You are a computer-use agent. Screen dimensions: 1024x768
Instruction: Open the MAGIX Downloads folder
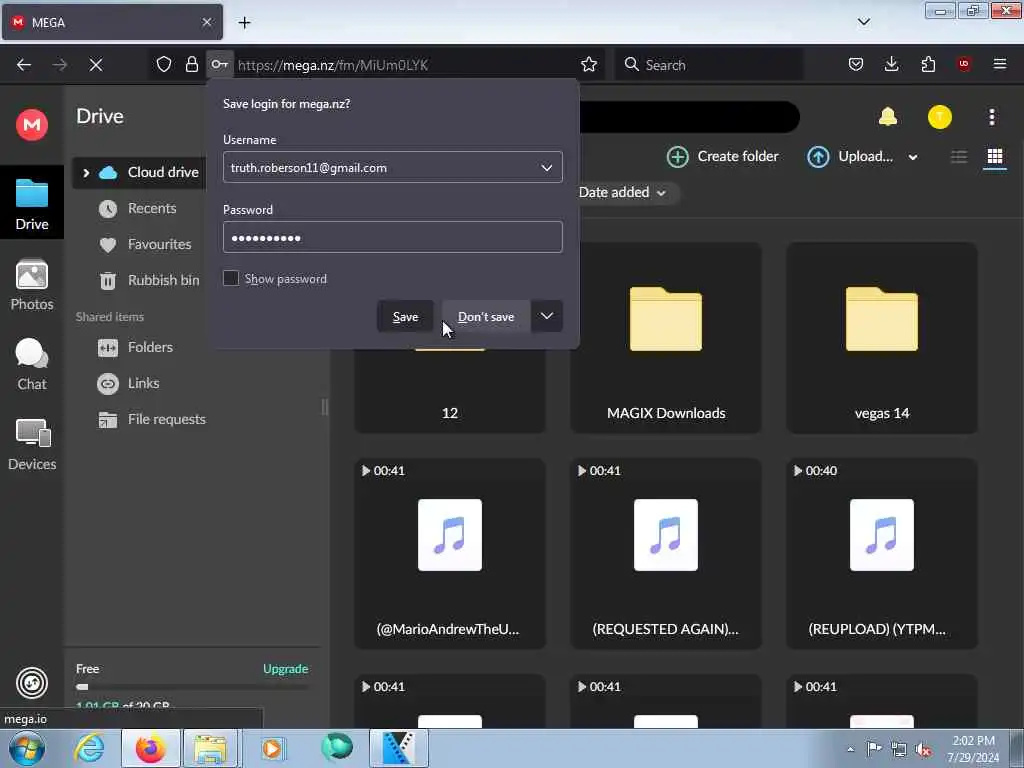[x=665, y=338]
